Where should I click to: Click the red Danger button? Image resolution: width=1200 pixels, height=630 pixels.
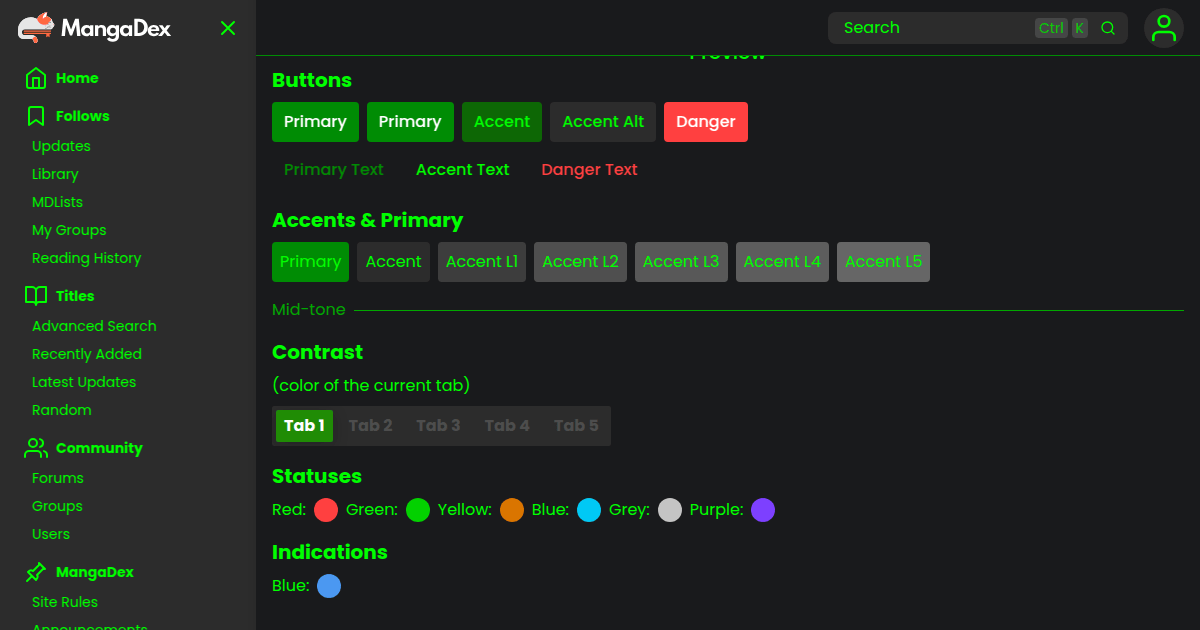click(706, 122)
